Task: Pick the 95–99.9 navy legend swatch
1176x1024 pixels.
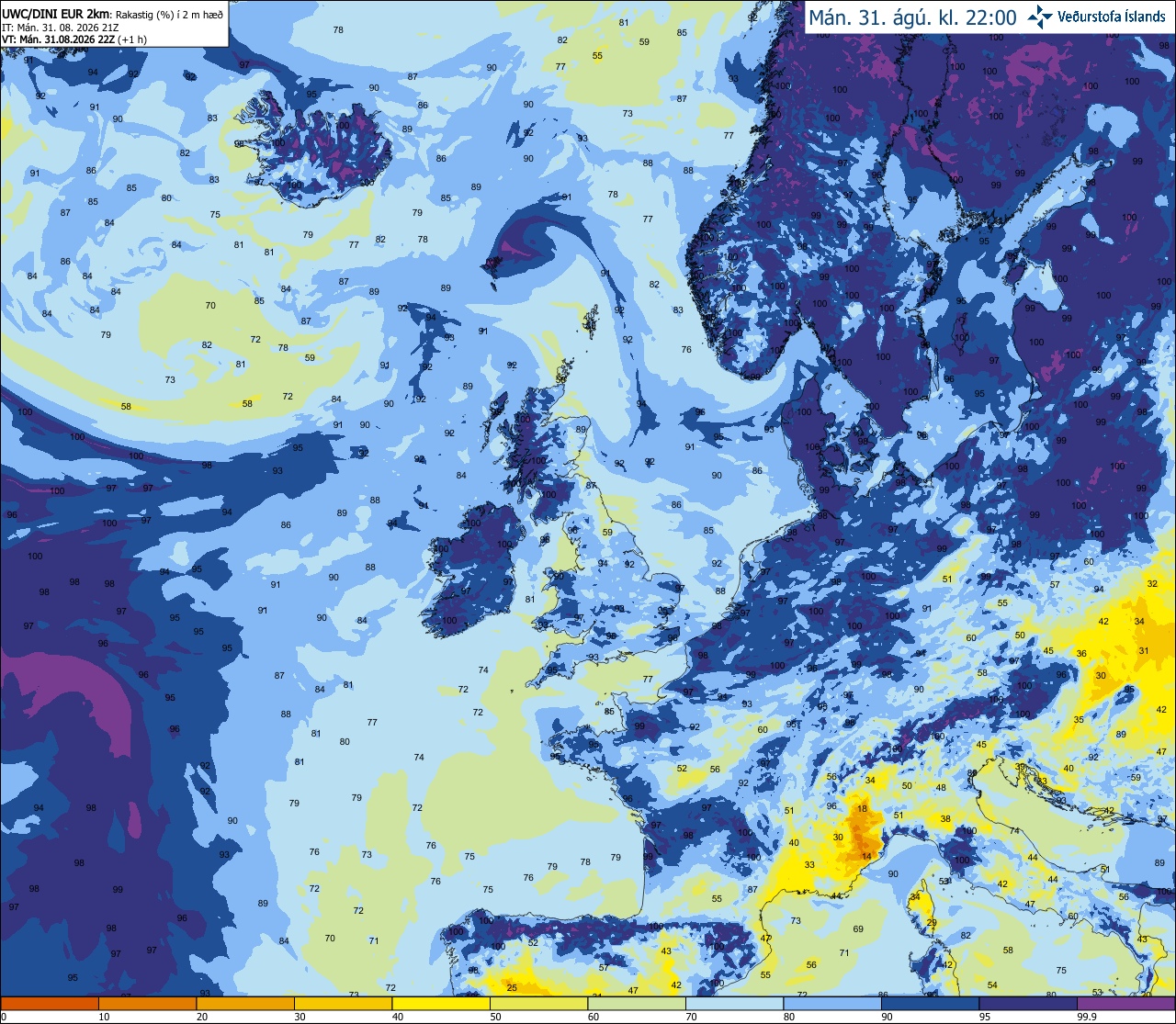Action: [1027, 1004]
